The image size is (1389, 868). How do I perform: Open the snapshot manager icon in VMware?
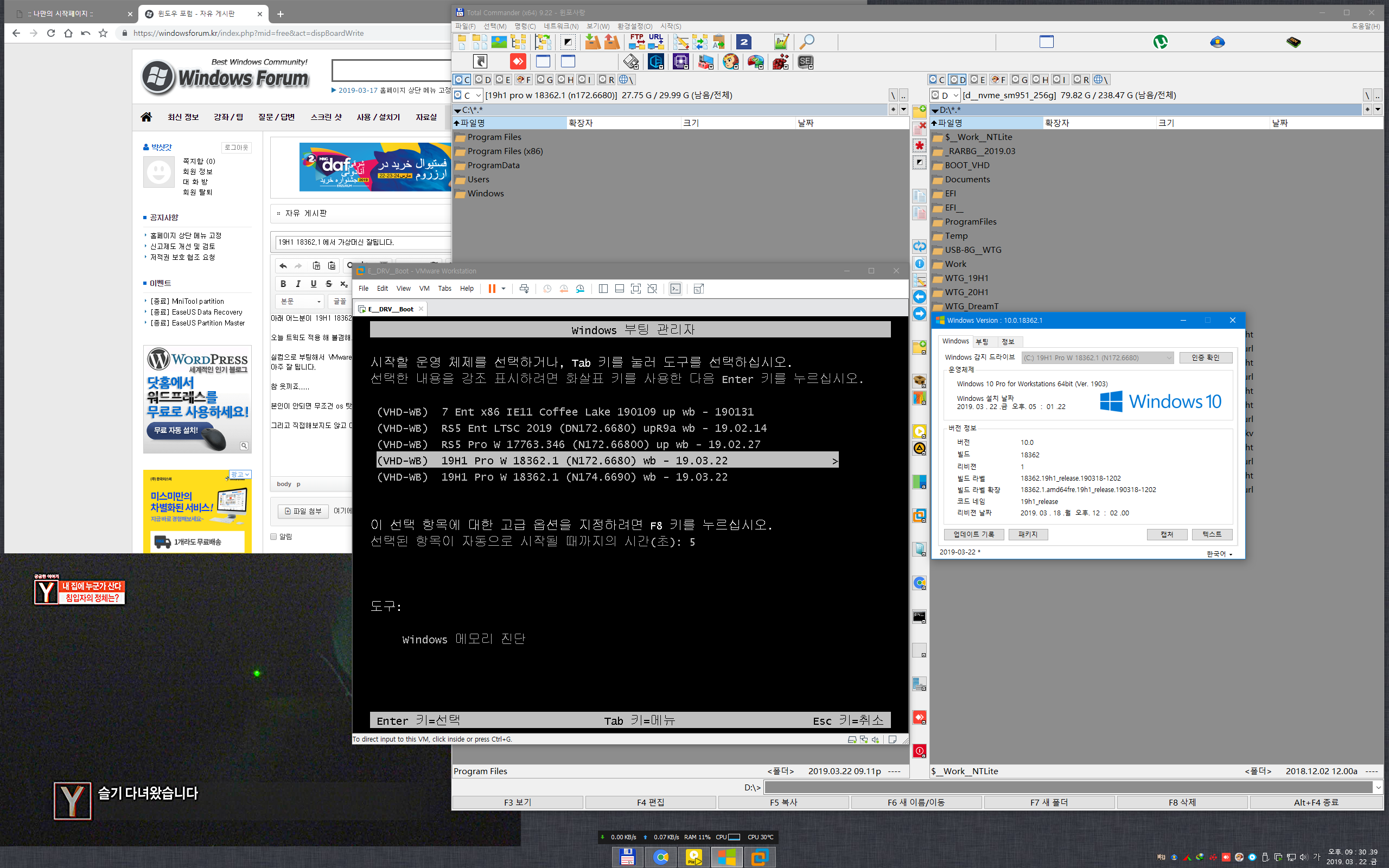(580, 289)
